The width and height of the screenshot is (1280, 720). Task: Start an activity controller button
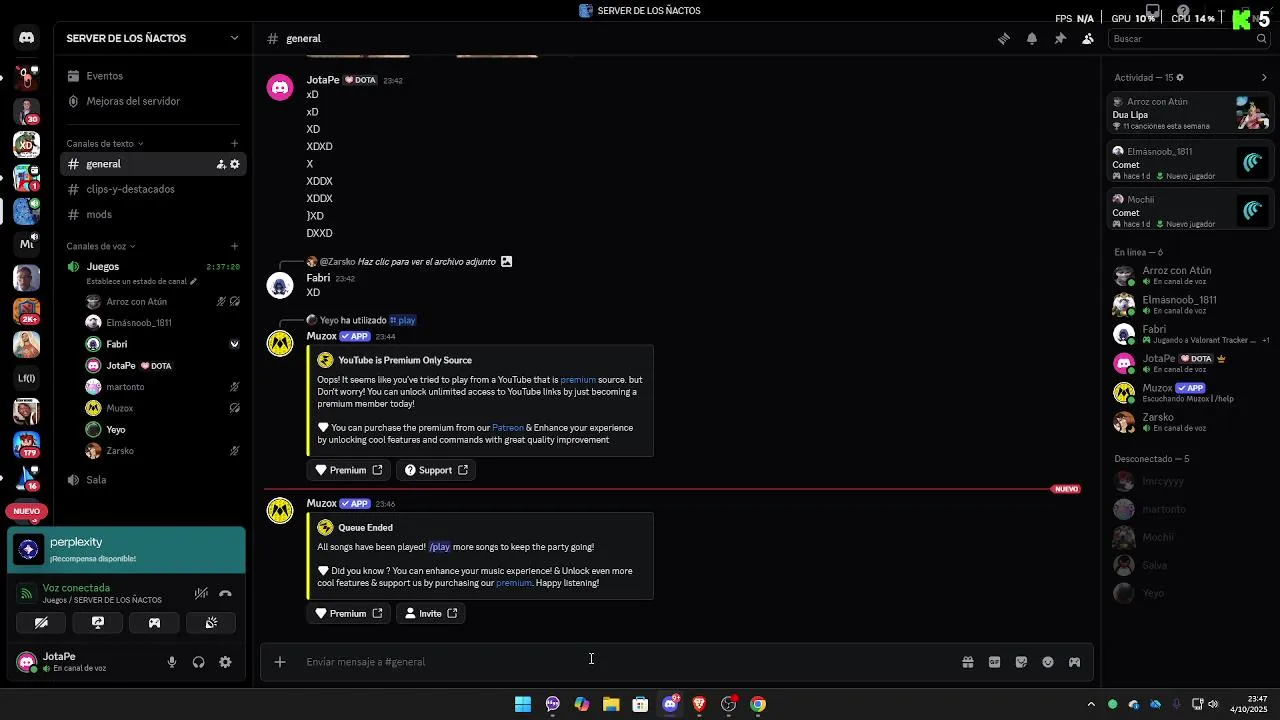154,622
